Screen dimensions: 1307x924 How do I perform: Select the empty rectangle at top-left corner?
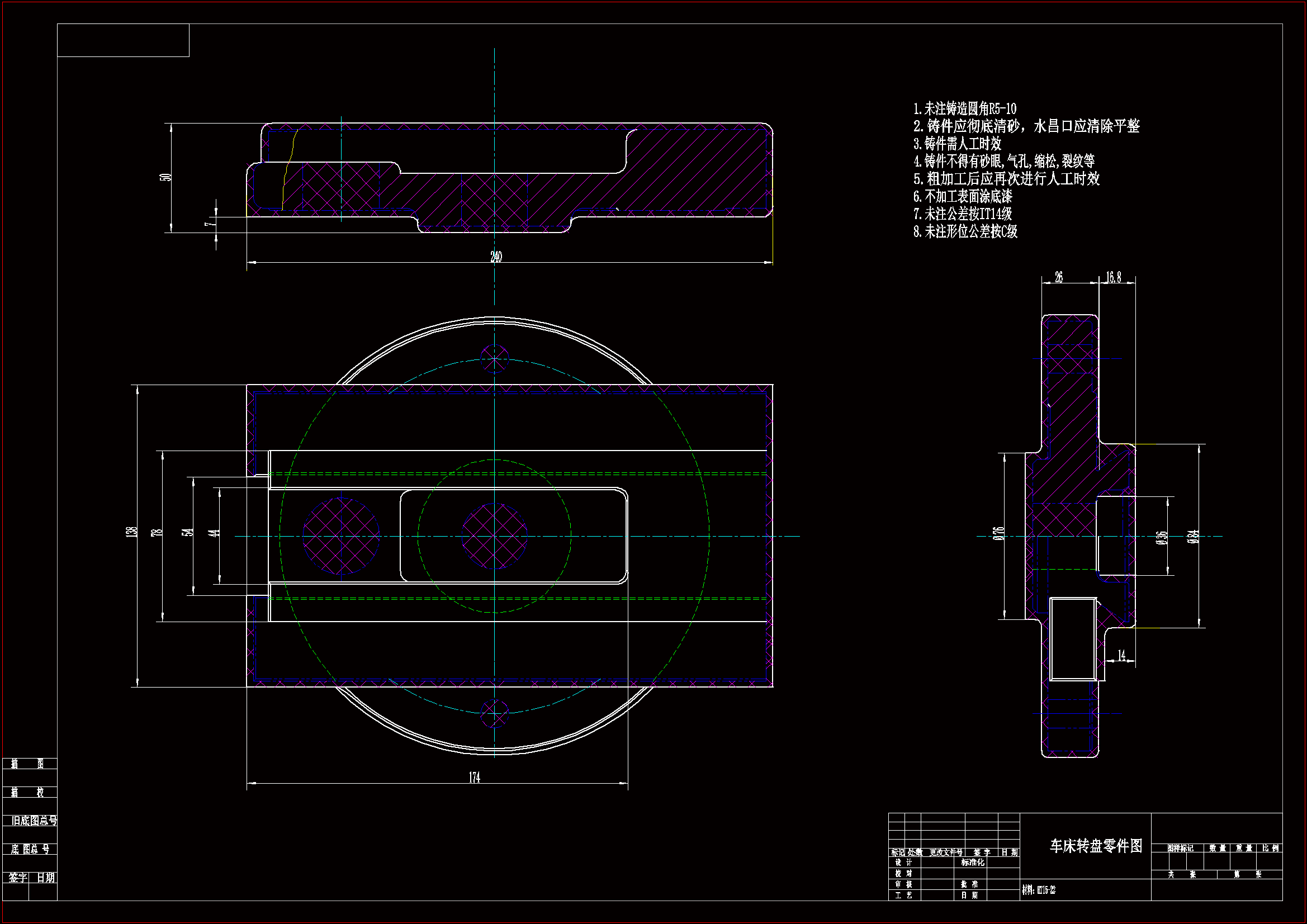[123, 40]
